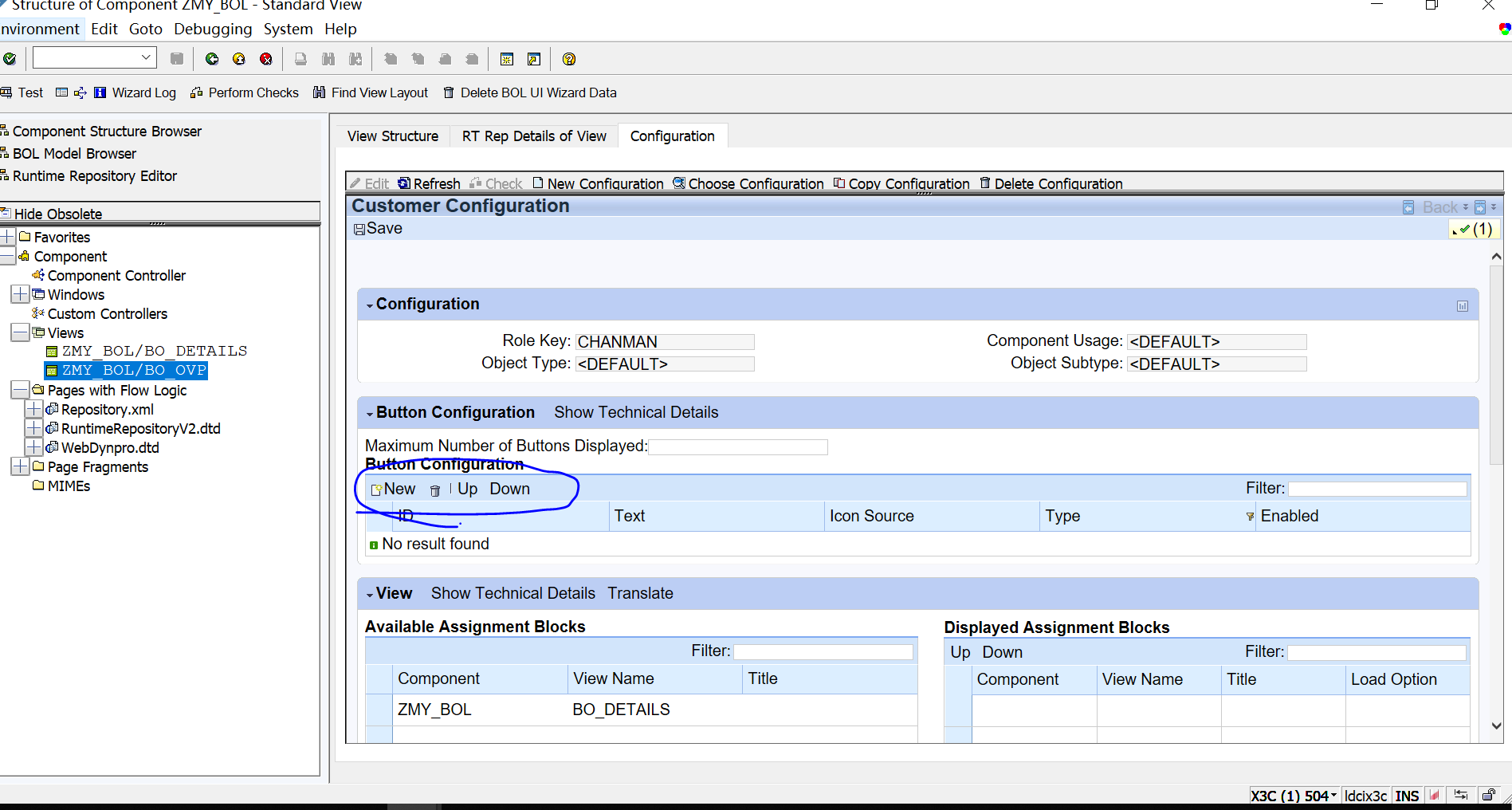Open Help via the question mark icon
Image resolution: width=1512 pixels, height=810 pixels.
click(x=568, y=59)
